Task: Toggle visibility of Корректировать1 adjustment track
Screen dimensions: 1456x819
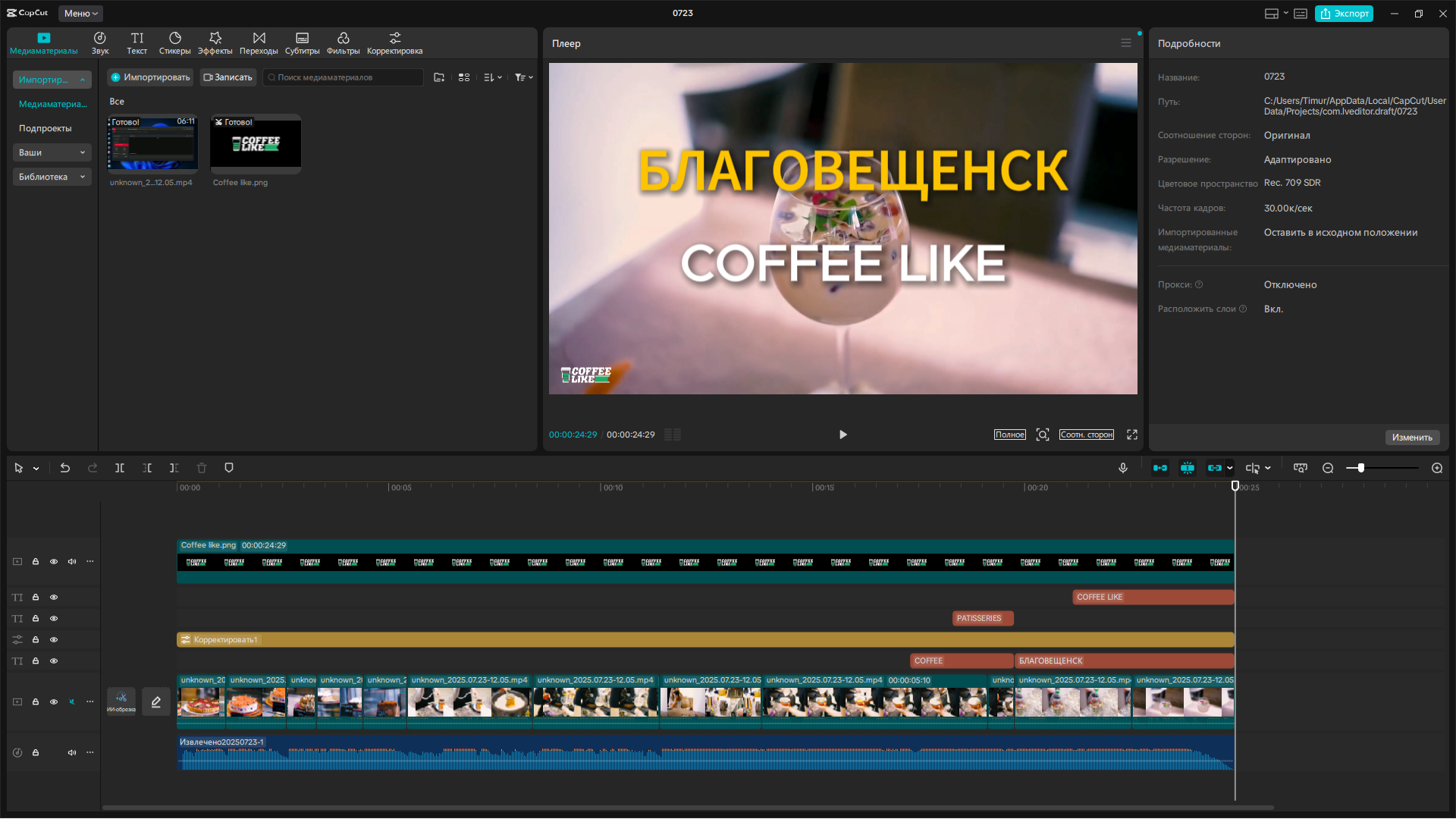Action: (54, 640)
